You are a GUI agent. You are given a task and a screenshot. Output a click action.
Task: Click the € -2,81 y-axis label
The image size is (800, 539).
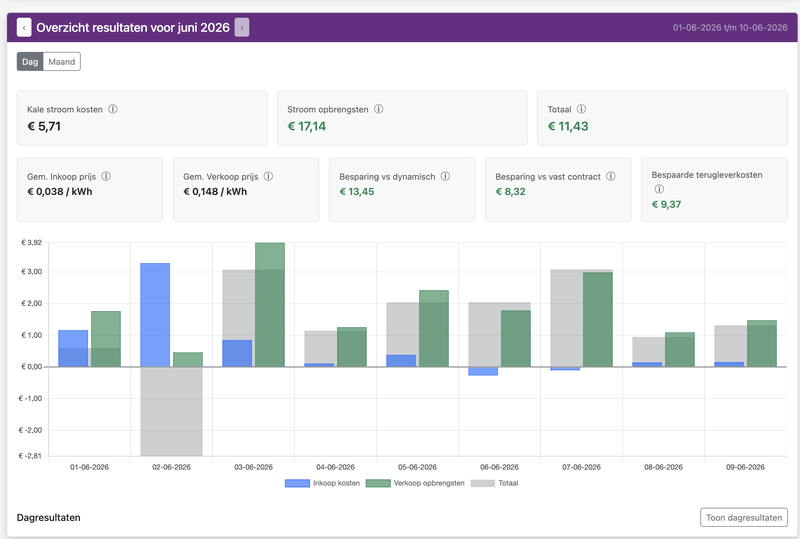pyautogui.click(x=30, y=456)
